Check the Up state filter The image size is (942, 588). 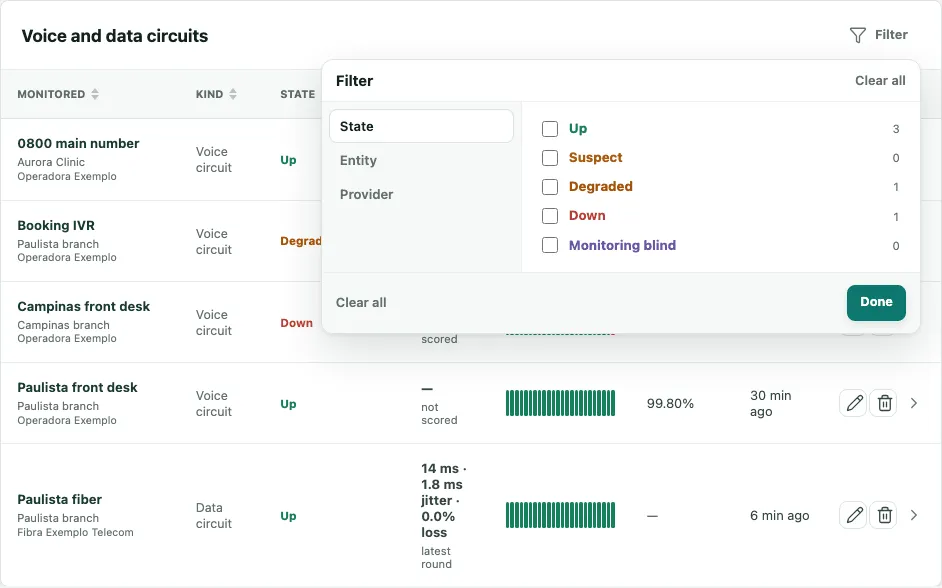(x=550, y=129)
